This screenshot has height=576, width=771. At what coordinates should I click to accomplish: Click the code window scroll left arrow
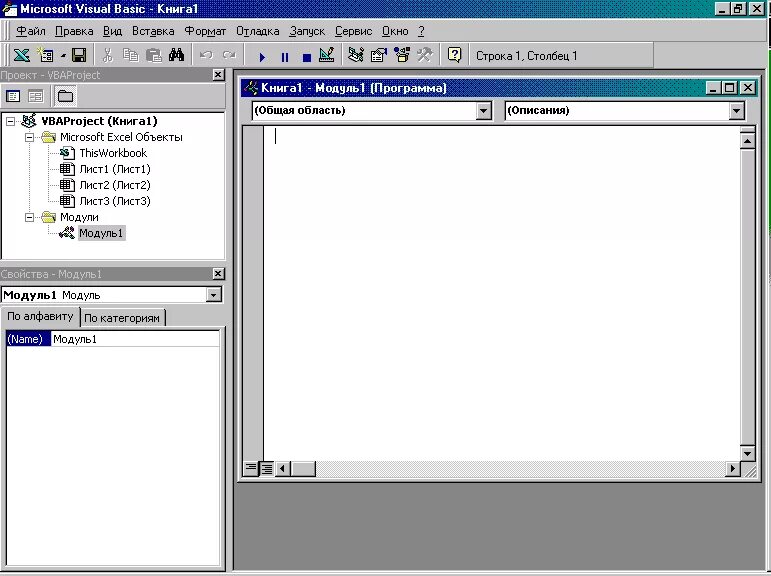tap(282, 469)
